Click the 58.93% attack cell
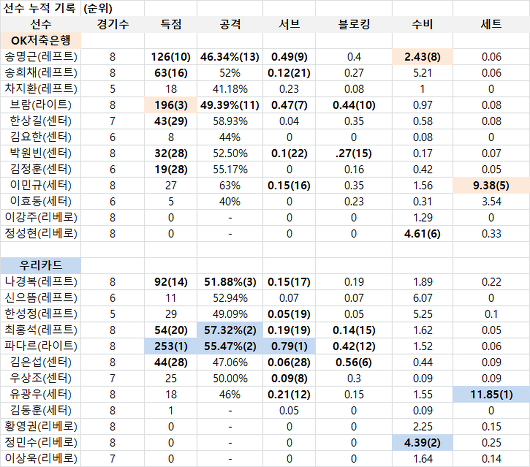 (x=230, y=121)
